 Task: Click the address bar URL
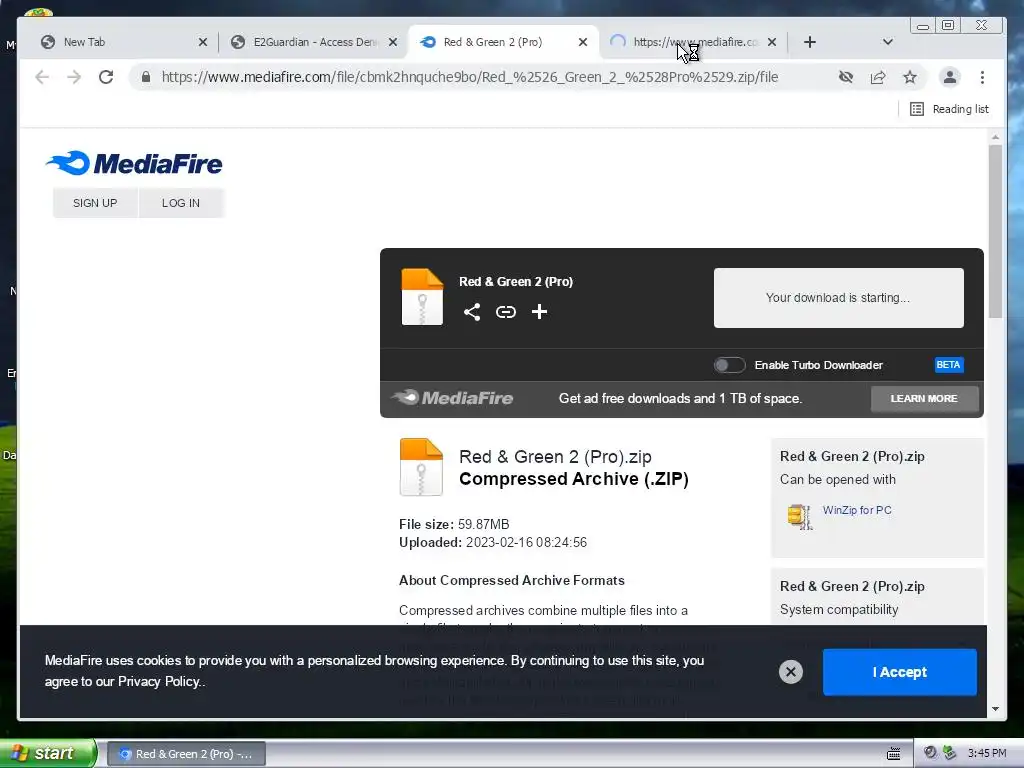pos(470,77)
